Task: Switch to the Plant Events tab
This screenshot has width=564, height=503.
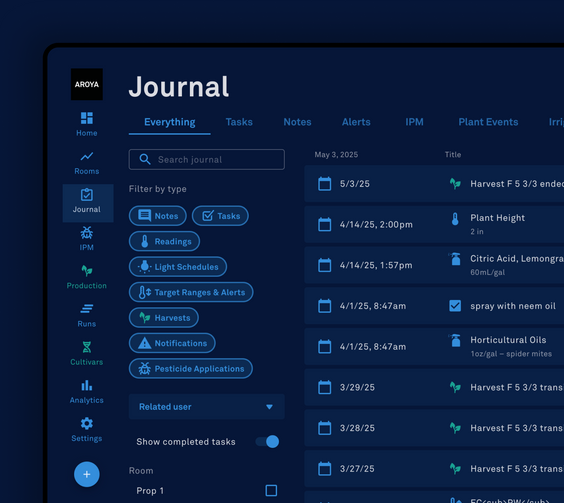Action: pyautogui.click(x=488, y=122)
